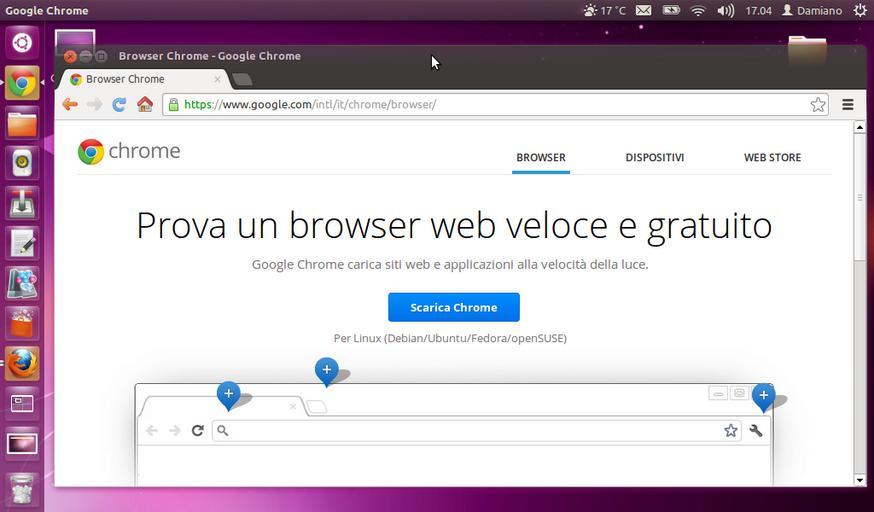Open the workspace switcher launcher icon
The image size is (874, 512).
22,404
